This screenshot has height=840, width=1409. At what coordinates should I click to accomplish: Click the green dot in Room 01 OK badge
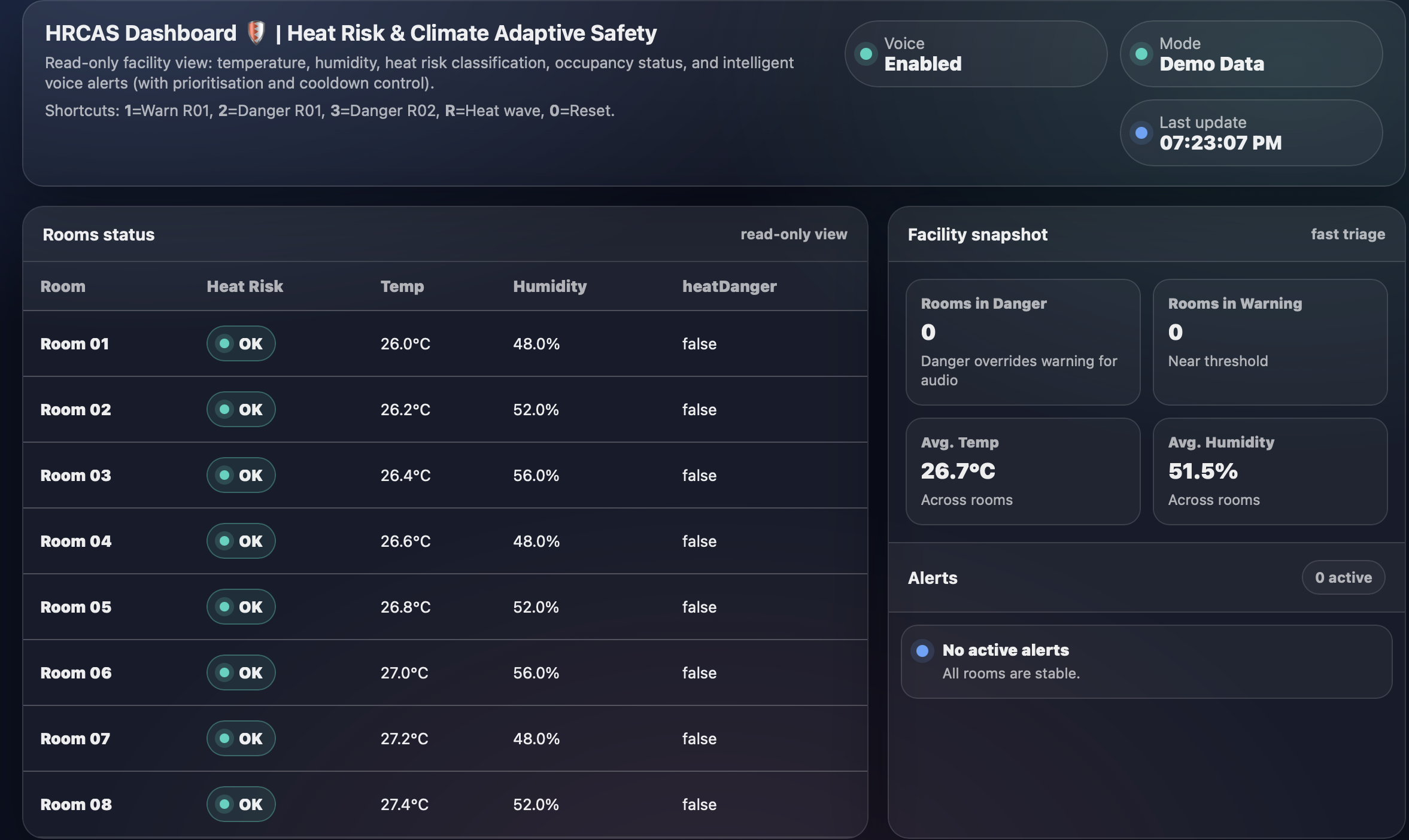pos(224,343)
